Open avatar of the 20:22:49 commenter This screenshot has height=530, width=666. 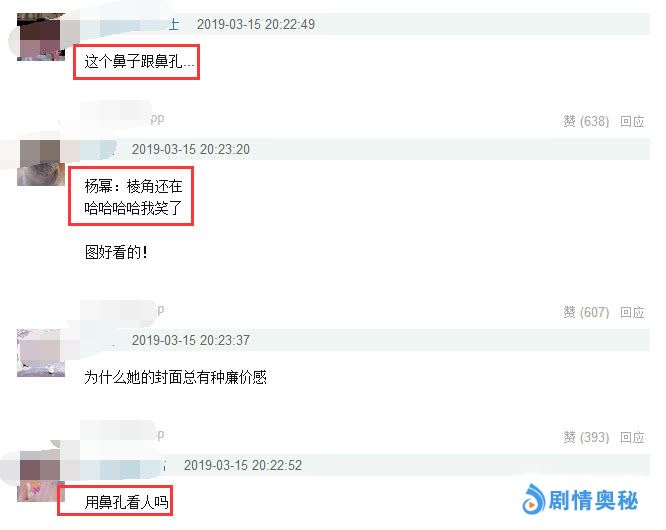(x=41, y=37)
